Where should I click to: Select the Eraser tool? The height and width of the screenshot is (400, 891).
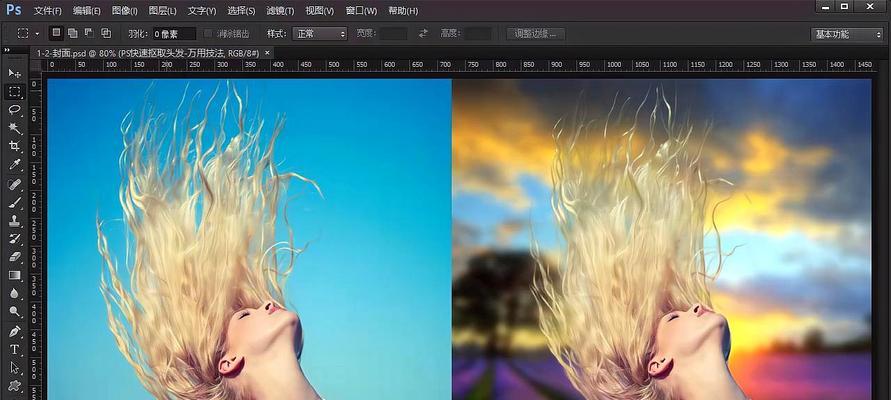pyautogui.click(x=15, y=257)
